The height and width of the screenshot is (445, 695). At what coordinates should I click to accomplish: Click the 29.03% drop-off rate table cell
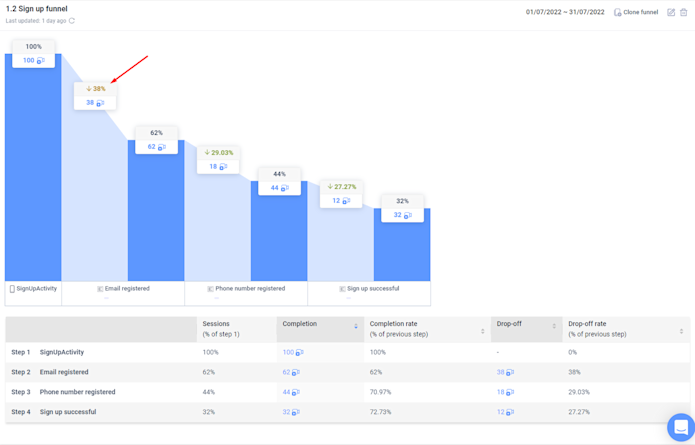point(579,392)
